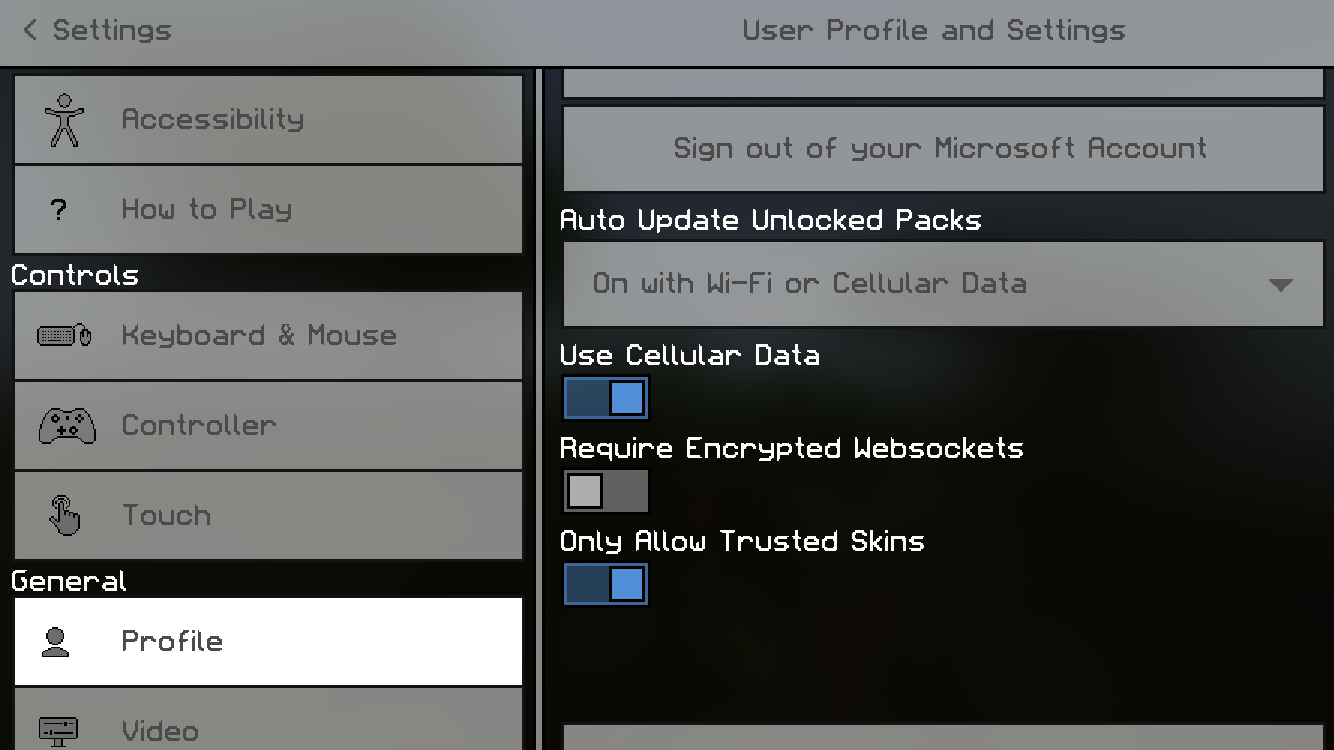Click the Touch finger icon
The width and height of the screenshot is (1334, 750).
65,516
